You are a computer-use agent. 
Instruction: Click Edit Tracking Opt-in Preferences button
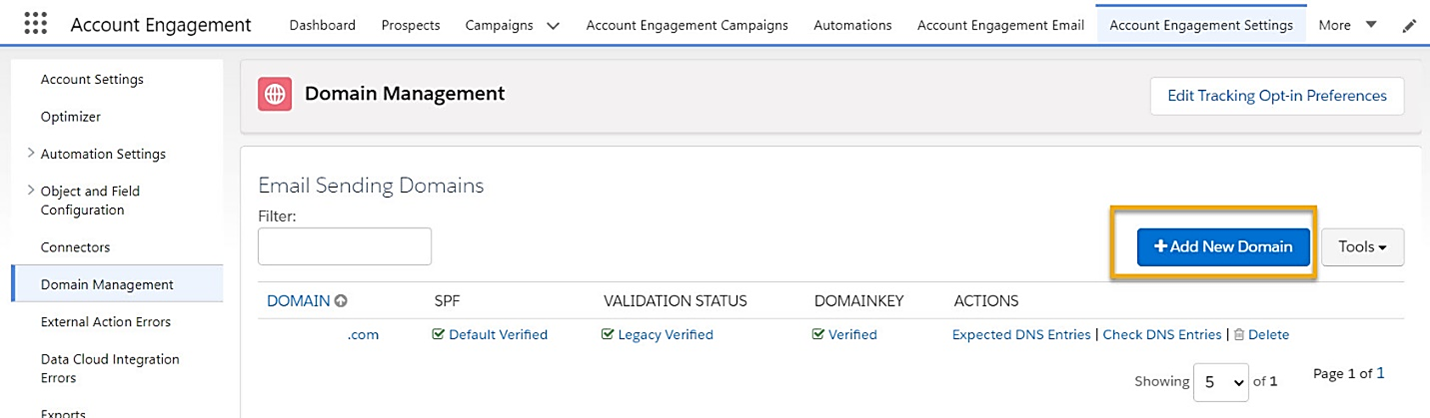[1277, 96]
